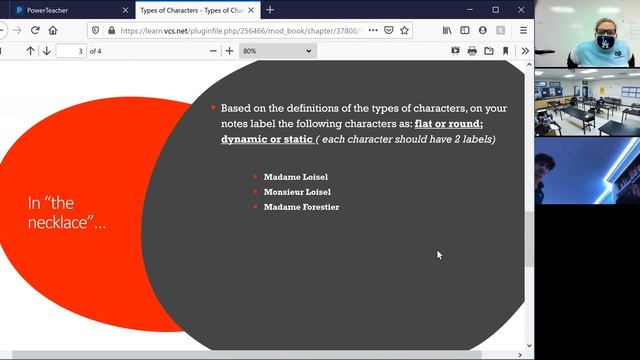Click the horizontal scrollbar at bottom
Image resolution: width=640 pixels, height=360 pixels.
[247, 355]
